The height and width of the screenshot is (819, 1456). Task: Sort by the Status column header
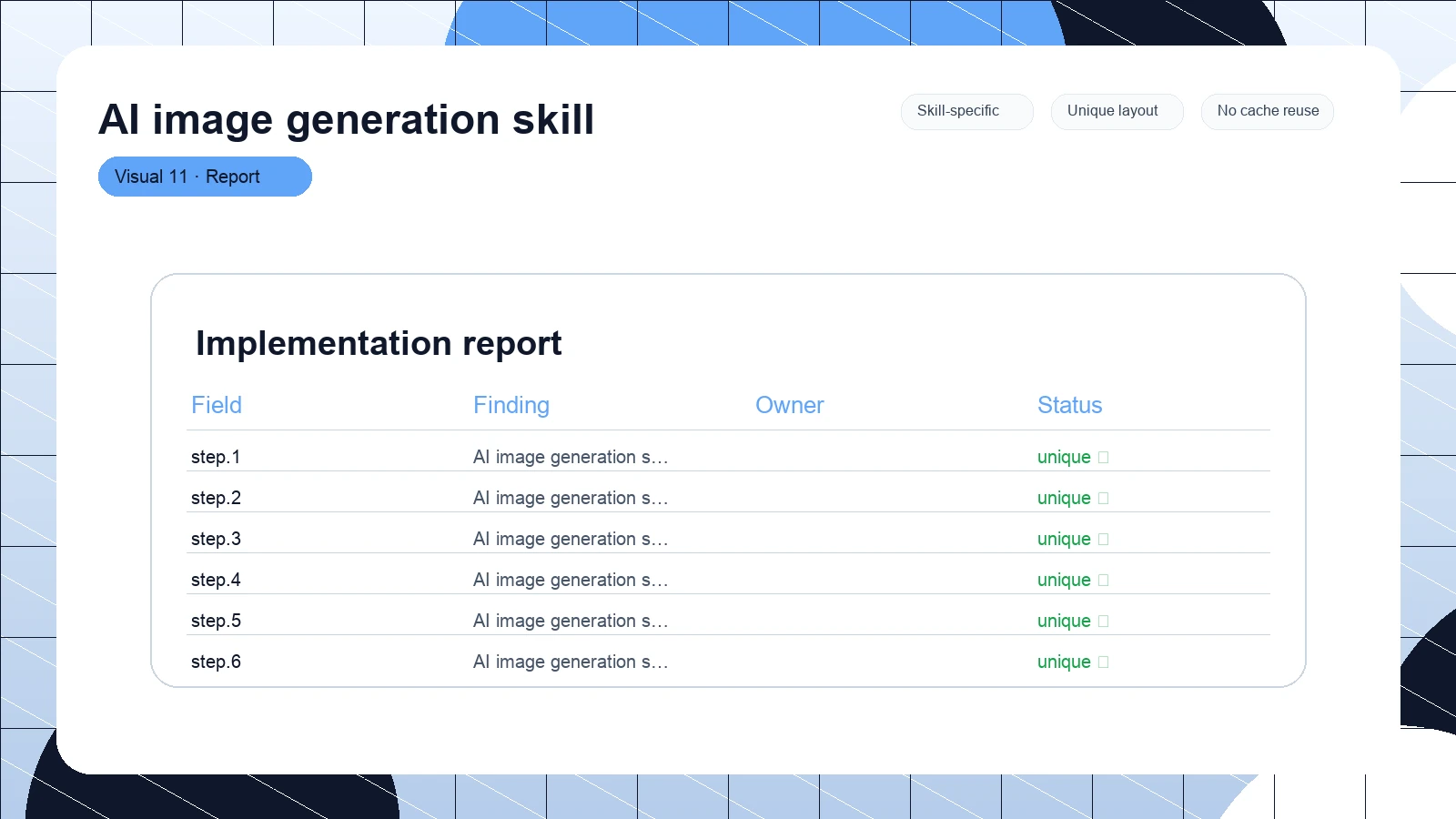pos(1070,405)
